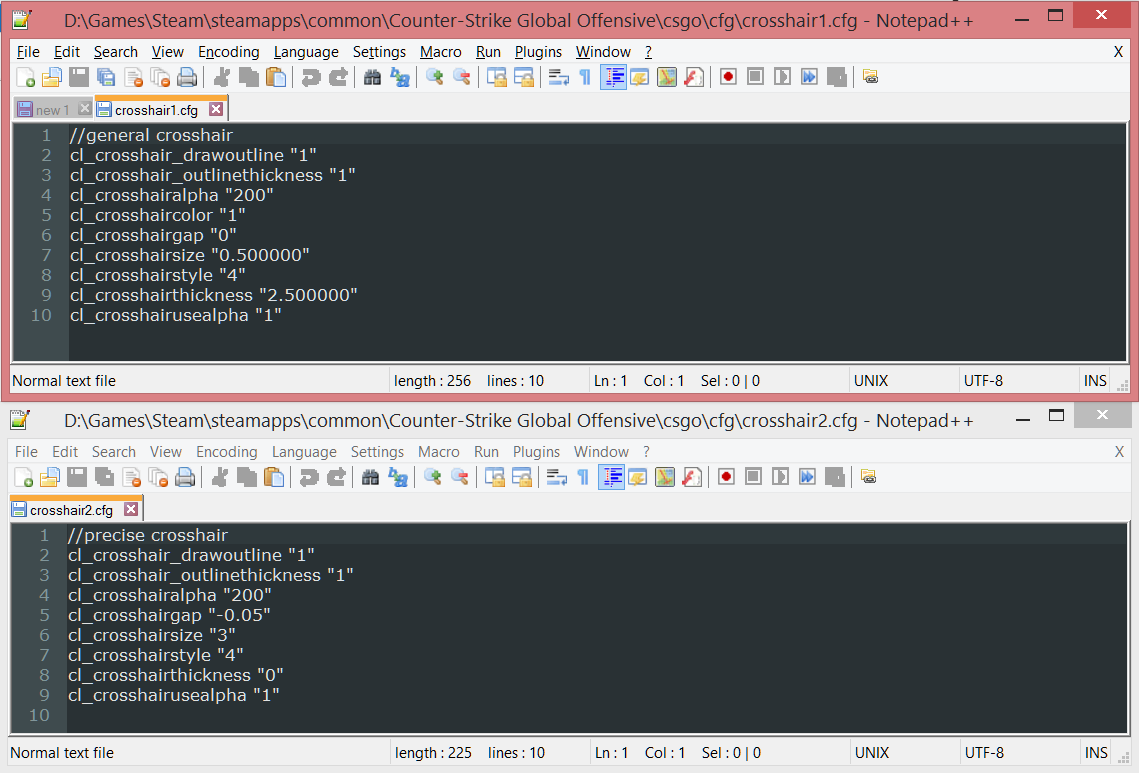Open Plugins menu in crosshair1.cfg window
This screenshot has height=773, width=1139.
(x=538, y=52)
